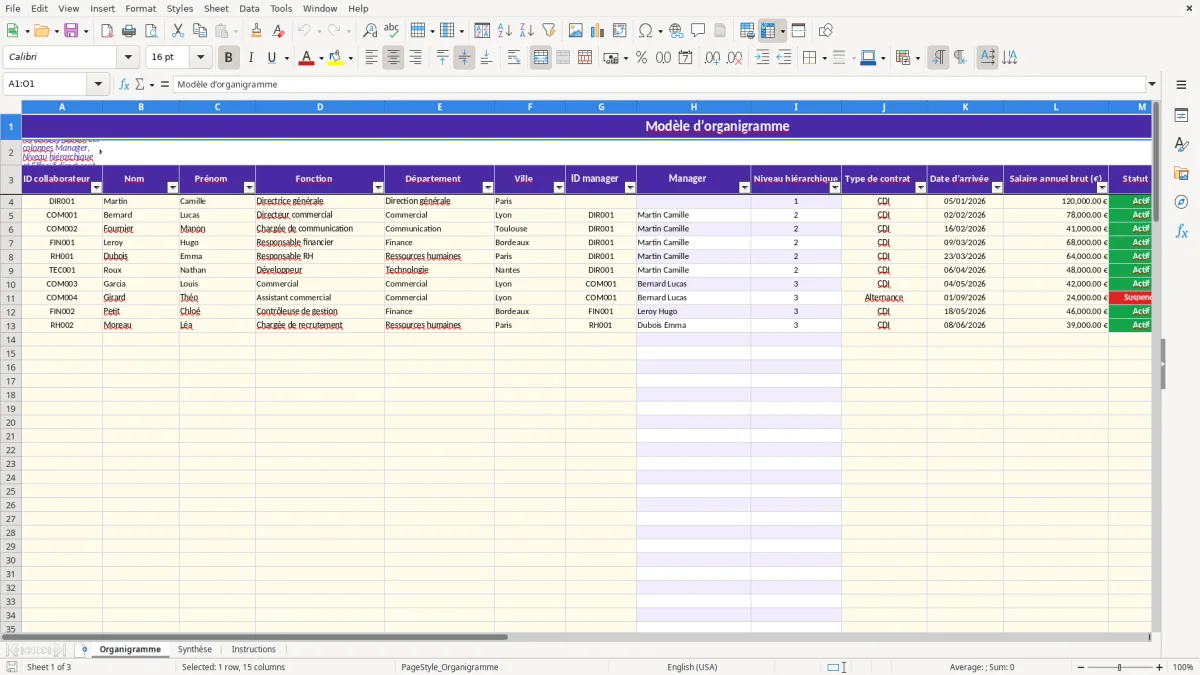Open Find & Replace icon
Screen dimensions: 1200x675
[x=370, y=31]
